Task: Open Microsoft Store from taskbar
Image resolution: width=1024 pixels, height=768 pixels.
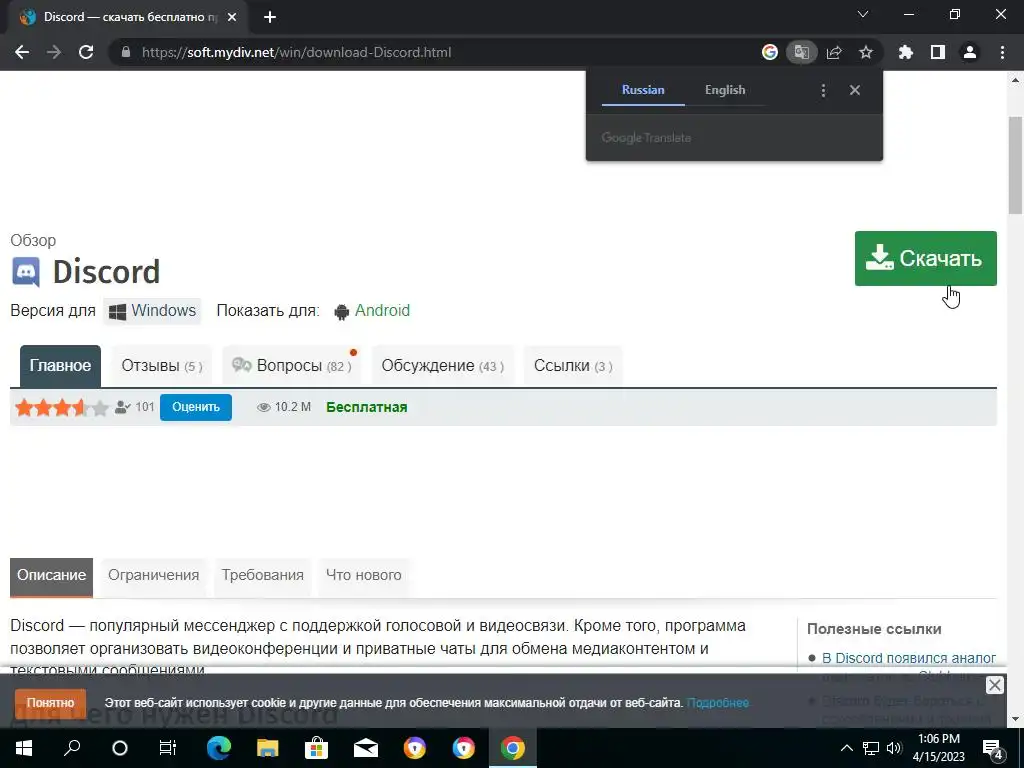Action: tap(317, 748)
